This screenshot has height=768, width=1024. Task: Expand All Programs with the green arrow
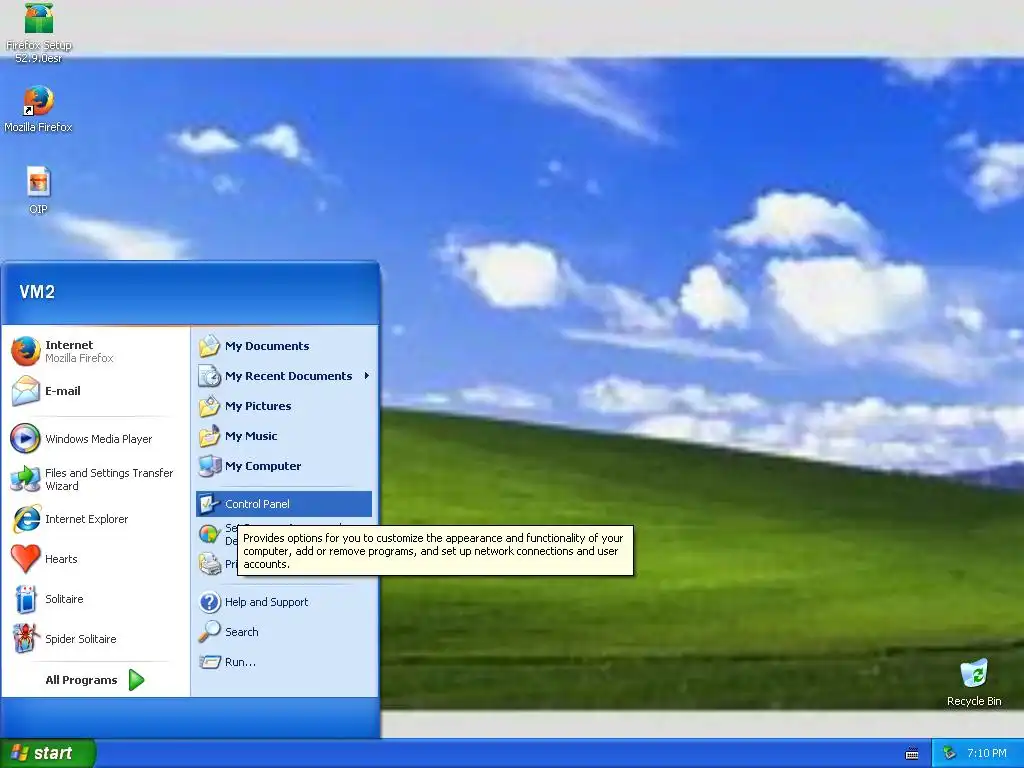click(136, 680)
